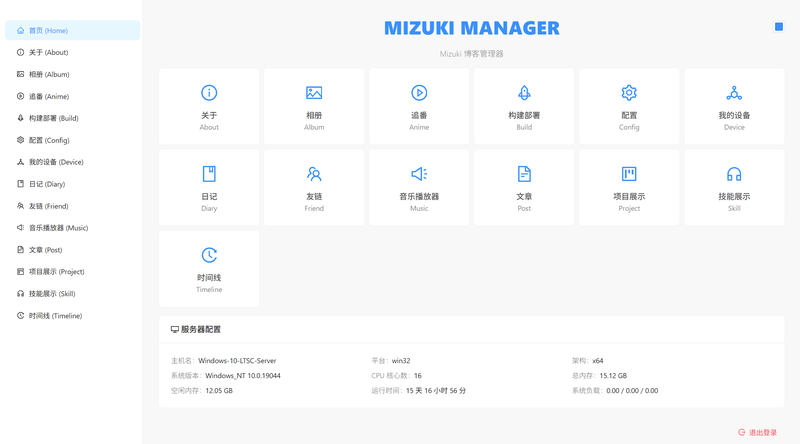Open the Project board card icon
Image resolution: width=800 pixels, height=444 pixels.
click(x=629, y=174)
